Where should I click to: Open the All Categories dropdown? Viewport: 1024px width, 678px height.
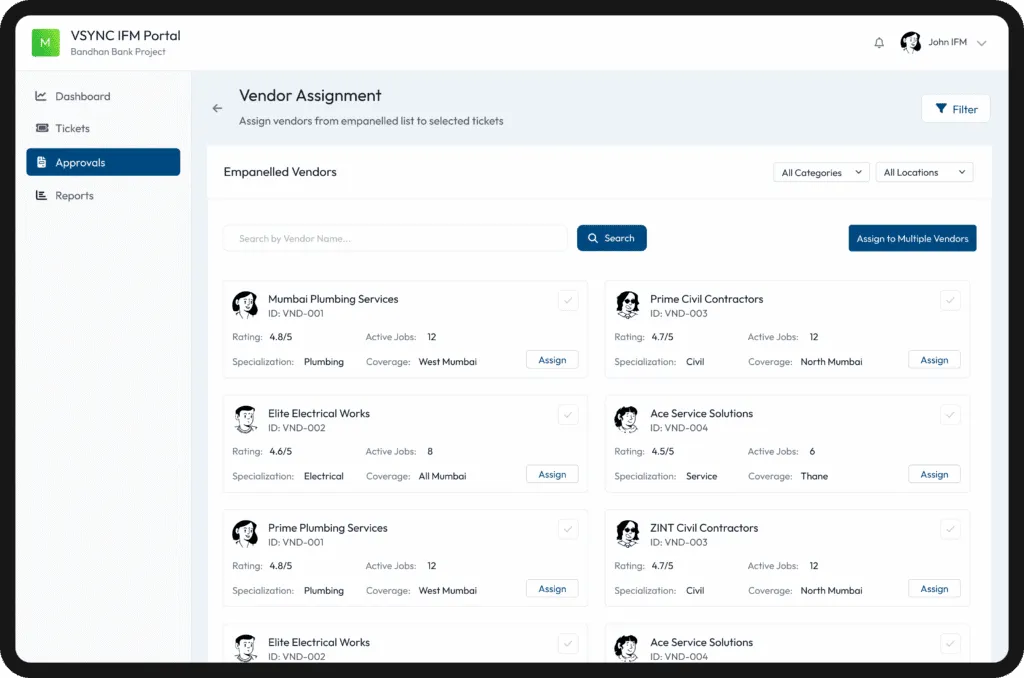click(x=821, y=172)
